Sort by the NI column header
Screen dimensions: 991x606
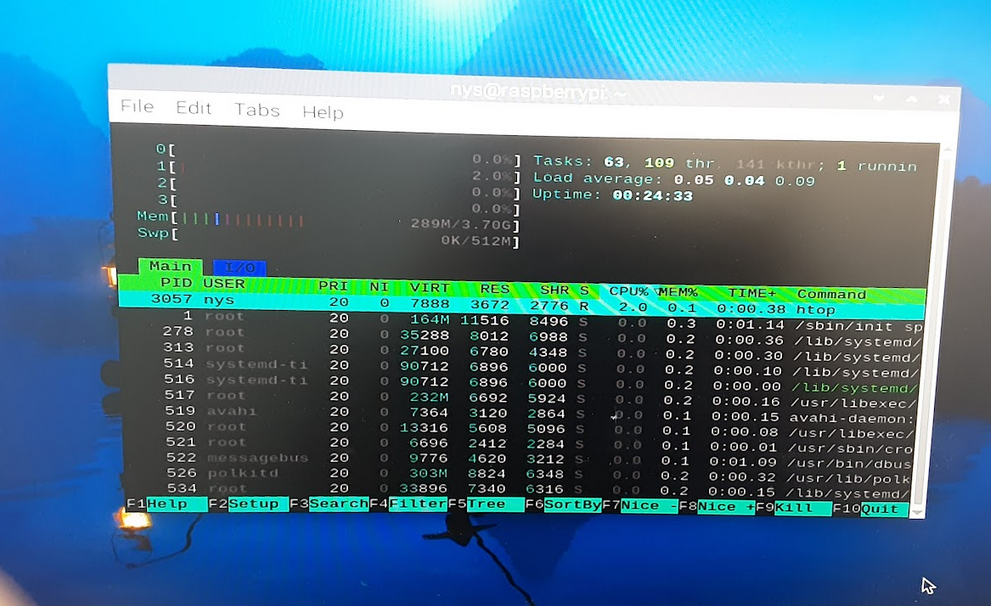[x=379, y=287]
